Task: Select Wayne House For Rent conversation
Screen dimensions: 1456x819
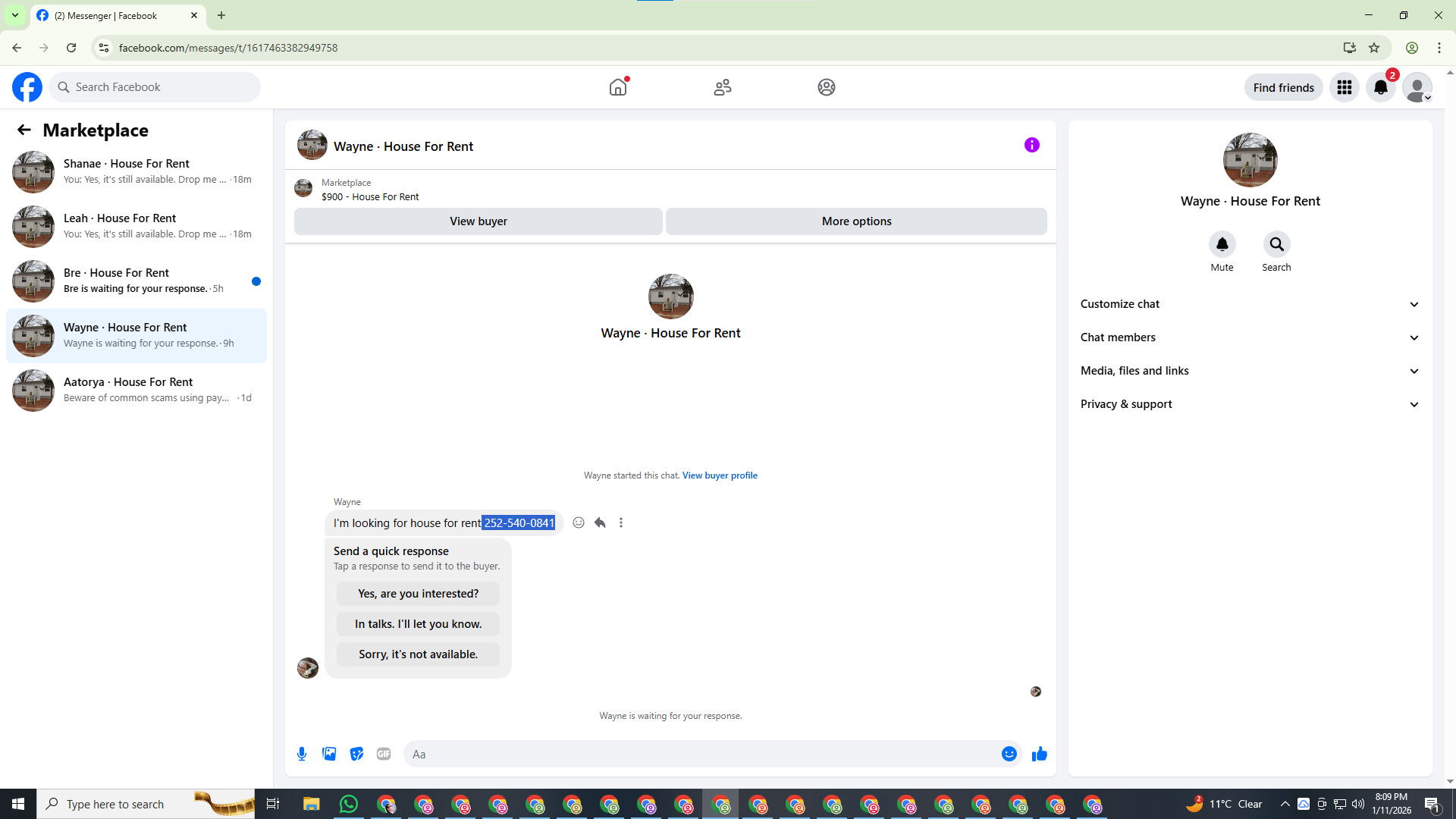Action: [x=136, y=336]
